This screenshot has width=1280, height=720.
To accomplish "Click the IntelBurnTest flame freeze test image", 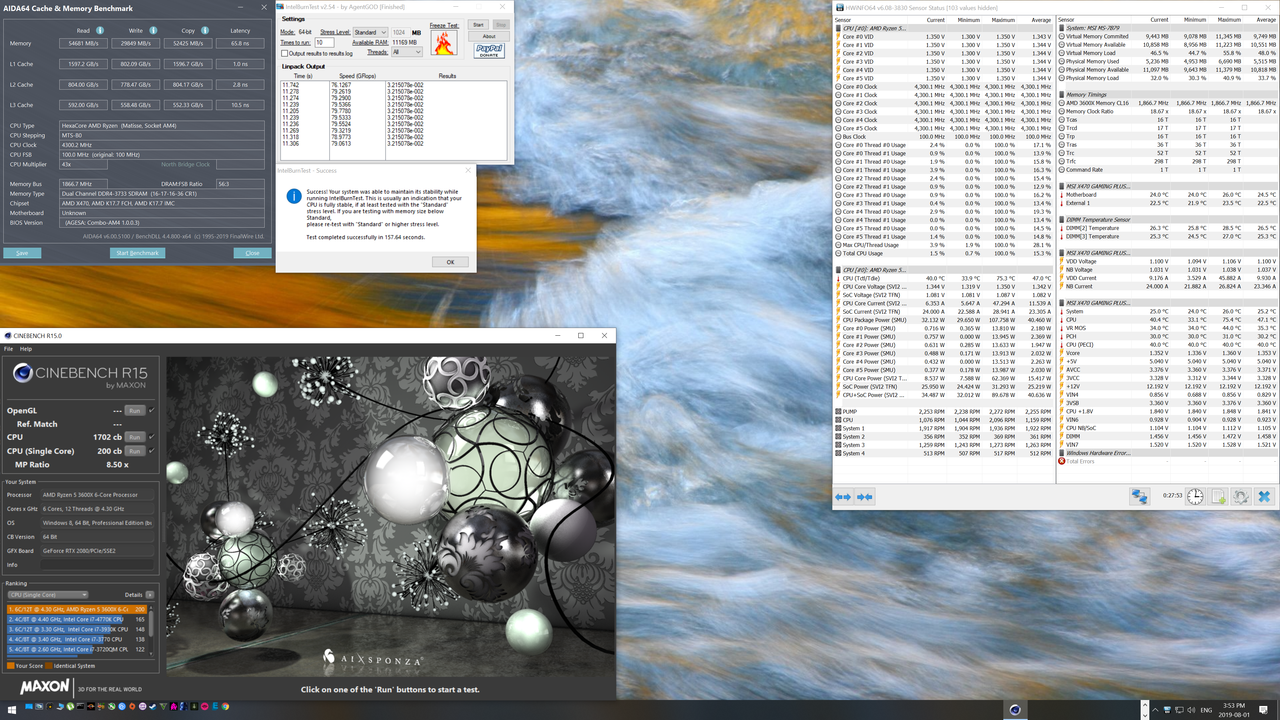I will pos(444,42).
